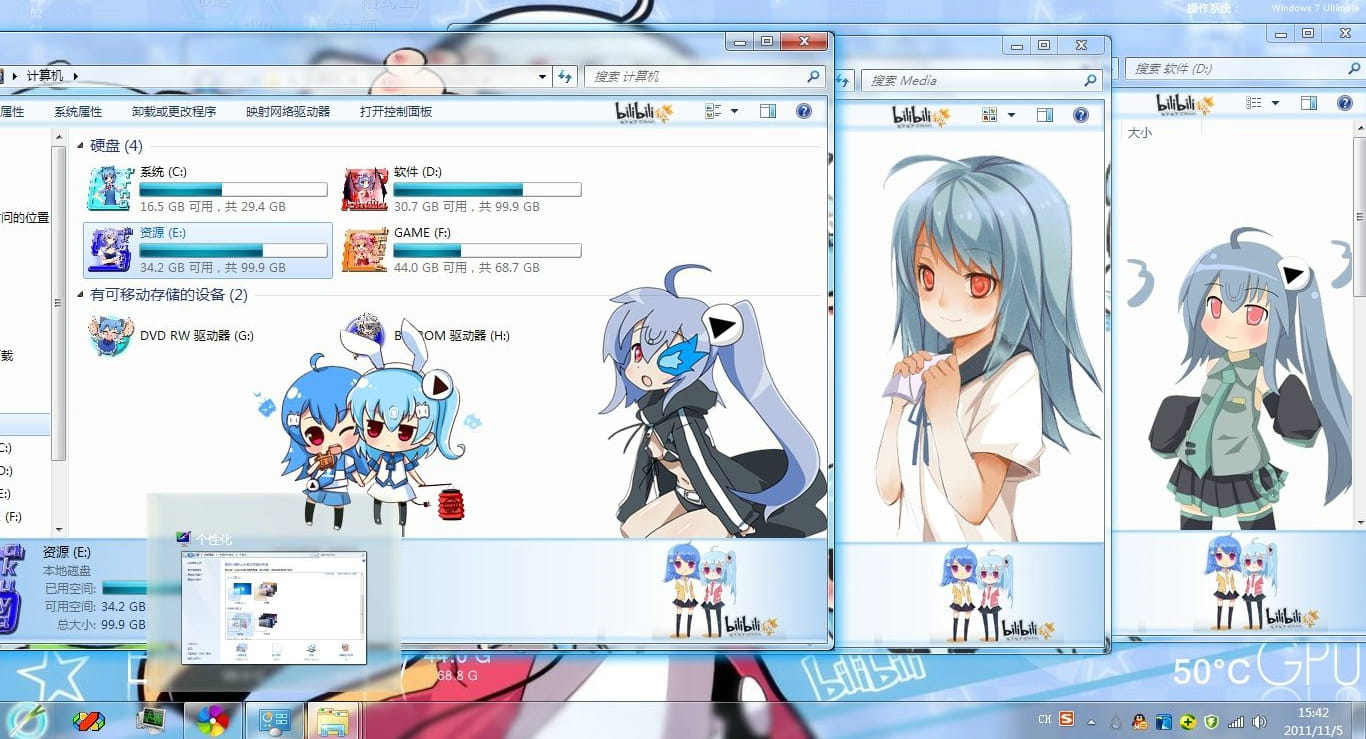Click 卸载或更改程序 in the toolbar
This screenshot has height=739, width=1366.
tap(174, 112)
